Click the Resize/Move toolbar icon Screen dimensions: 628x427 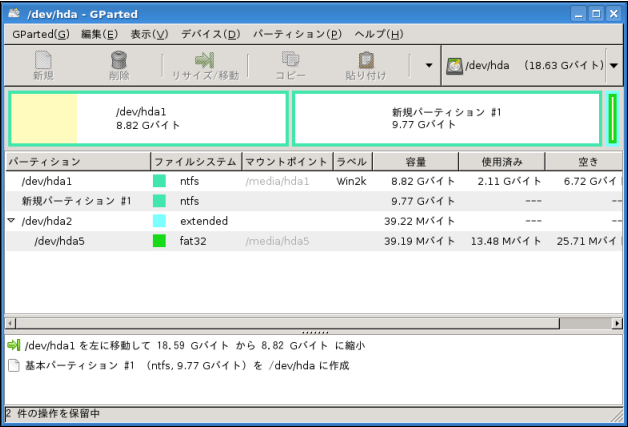[205, 61]
